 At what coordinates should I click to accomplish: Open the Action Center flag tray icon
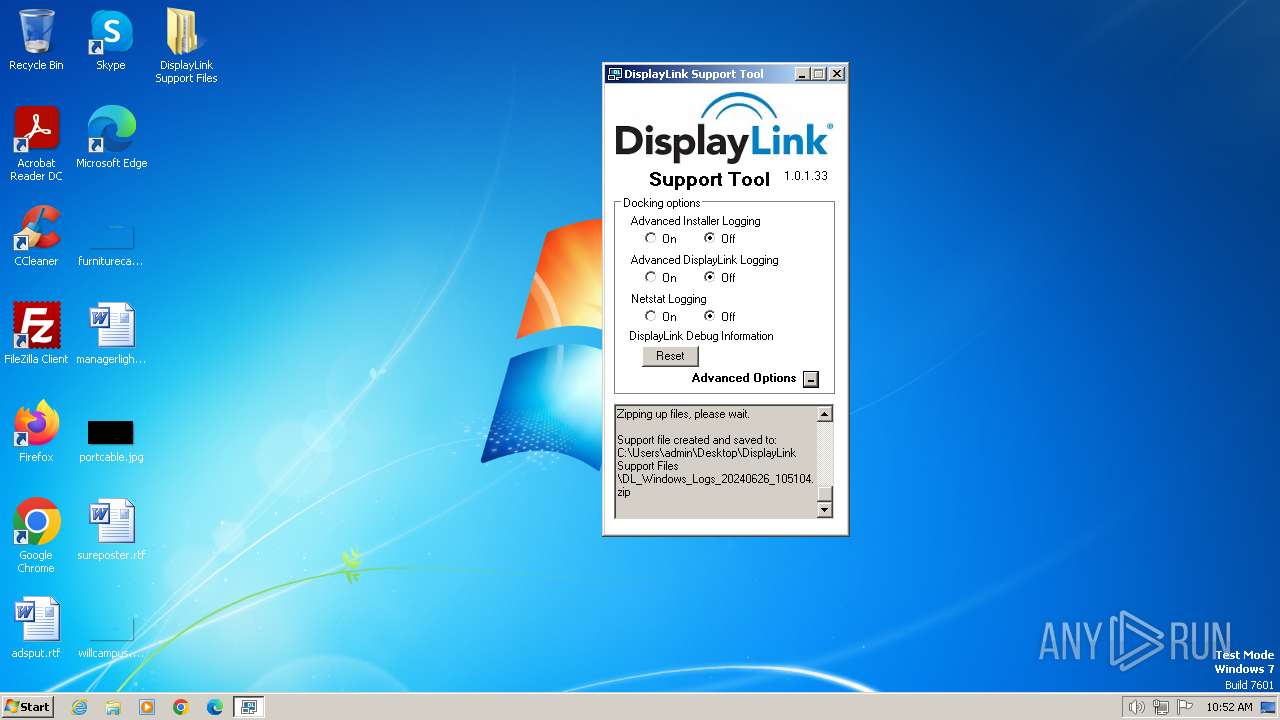pos(1186,707)
